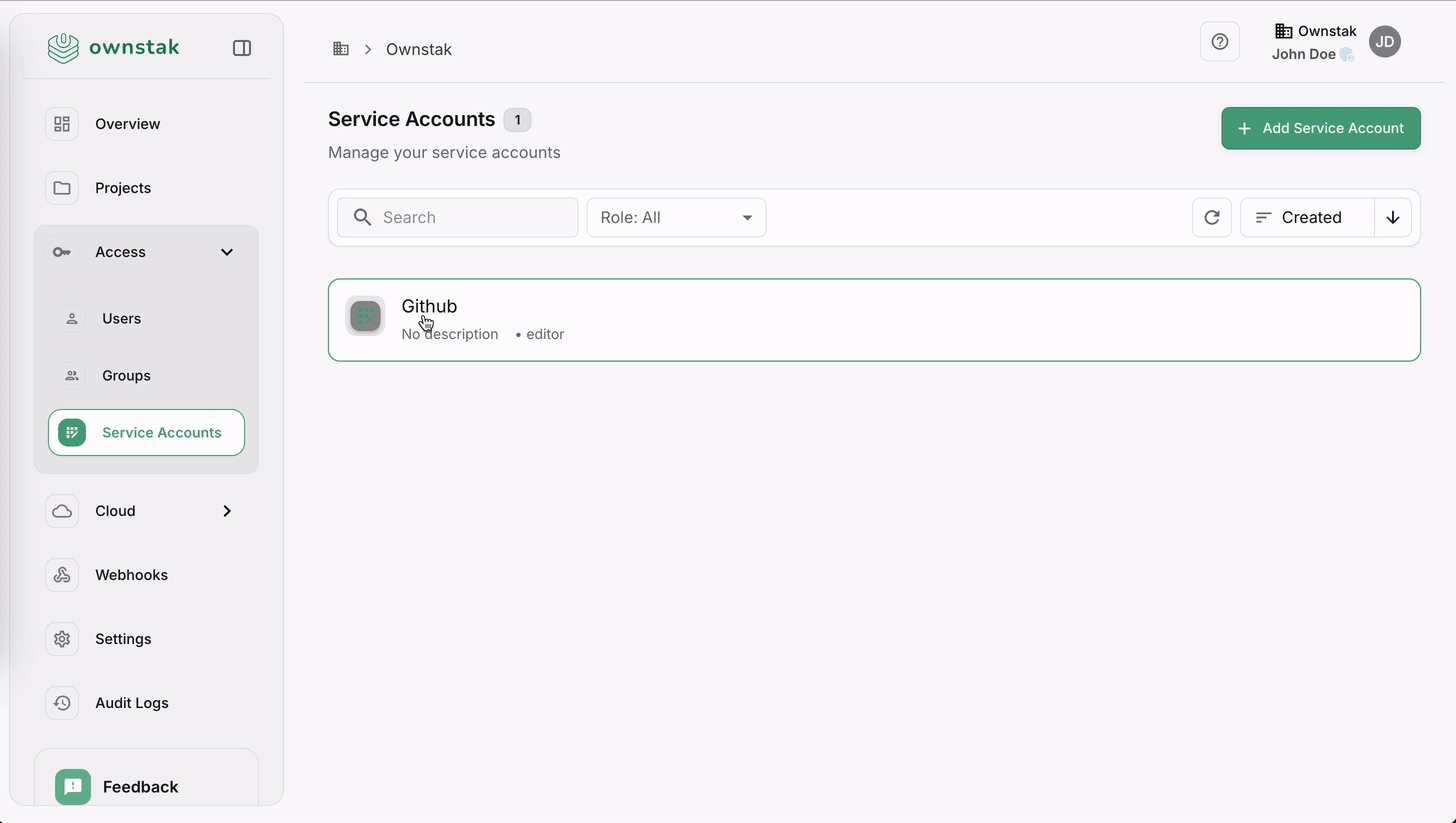Screen dimensions: 1456x823
Task: Open the Users page icon
Action: [72, 319]
